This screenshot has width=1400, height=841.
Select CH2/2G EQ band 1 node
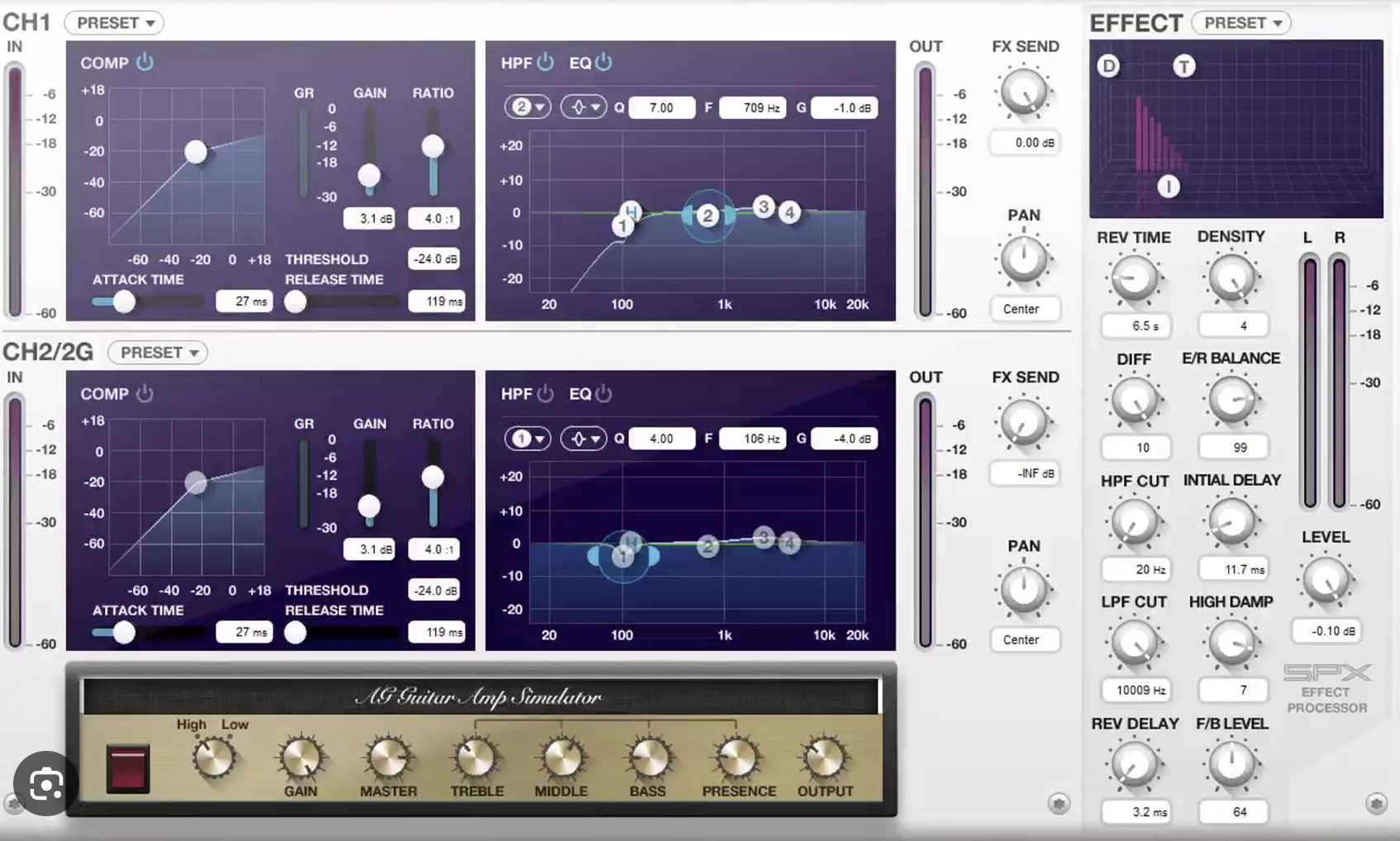(623, 556)
